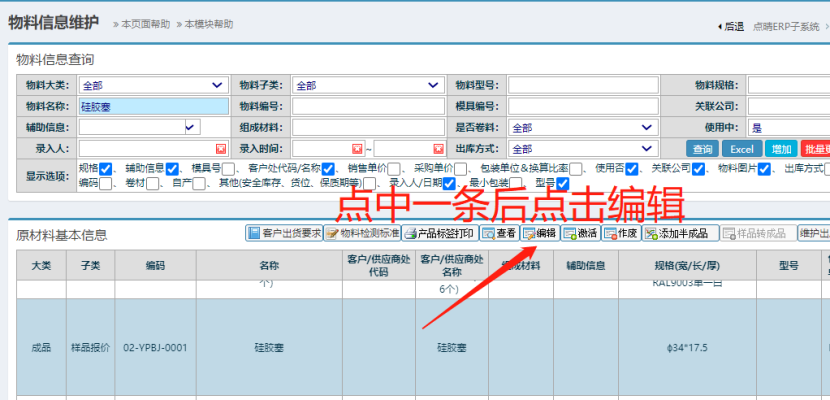
Task: Open 产品标签打印 label printing
Action: point(440,233)
